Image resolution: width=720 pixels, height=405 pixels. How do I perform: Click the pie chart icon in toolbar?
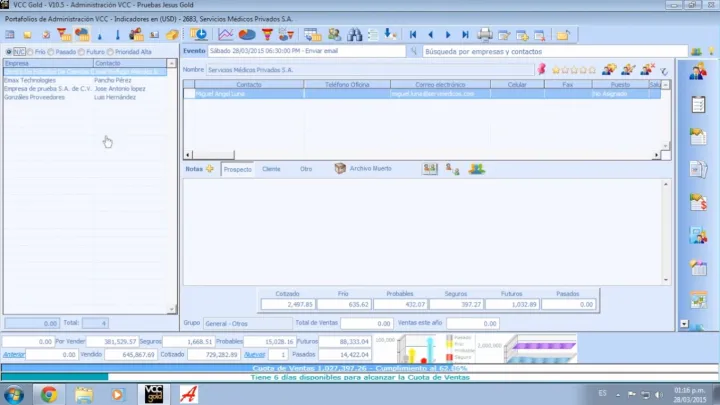[x=246, y=35]
